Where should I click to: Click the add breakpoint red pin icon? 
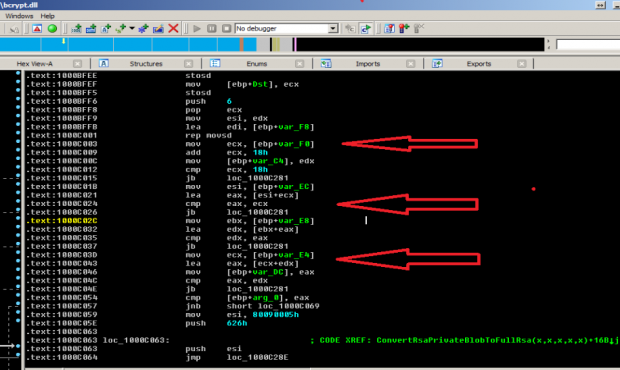(x=404, y=28)
